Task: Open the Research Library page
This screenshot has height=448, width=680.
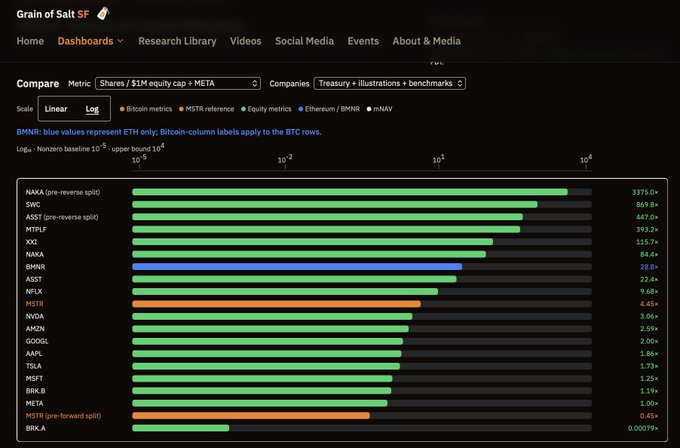Action: 177,41
